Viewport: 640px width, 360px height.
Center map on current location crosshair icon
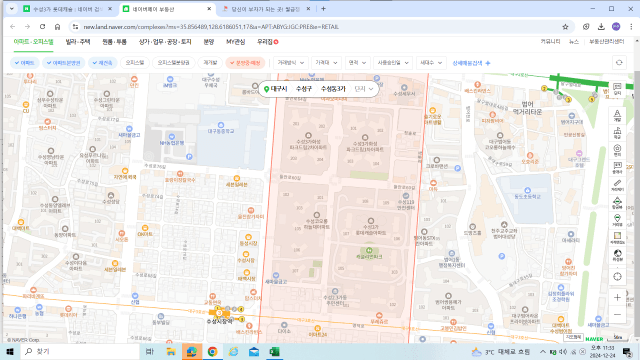617,276
